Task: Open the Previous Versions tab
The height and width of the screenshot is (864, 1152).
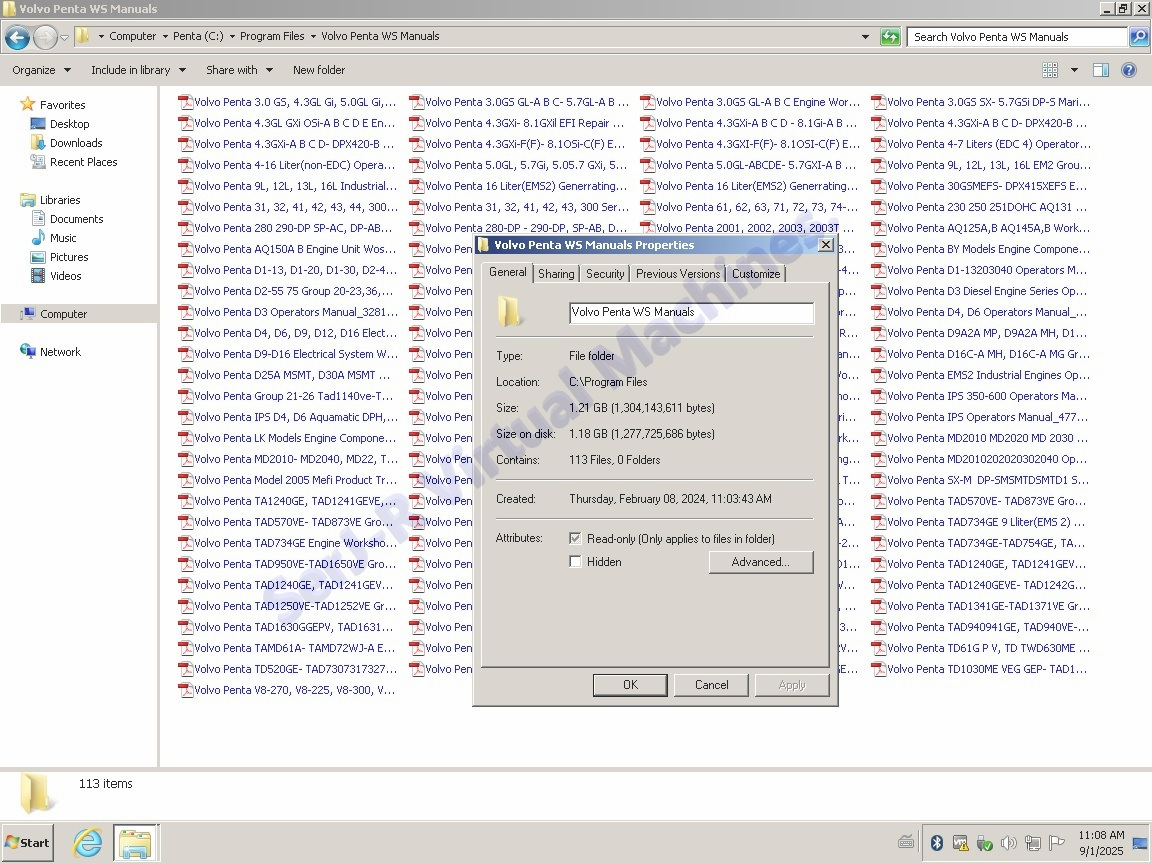Action: [677, 273]
